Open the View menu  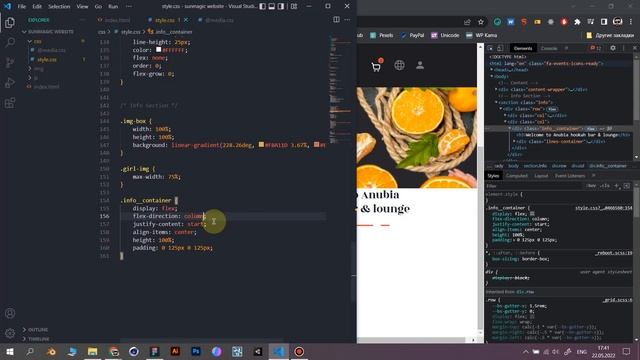pyautogui.click(x=82, y=7)
